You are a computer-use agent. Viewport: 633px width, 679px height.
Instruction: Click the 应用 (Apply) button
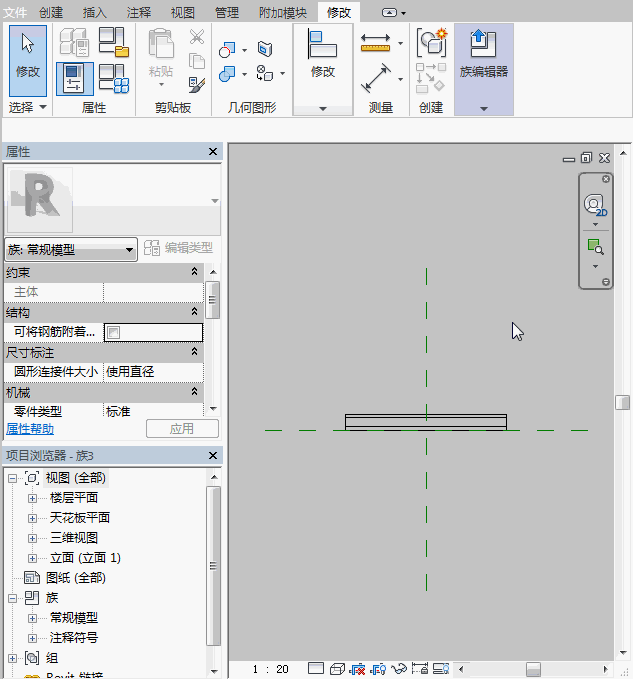[181, 429]
